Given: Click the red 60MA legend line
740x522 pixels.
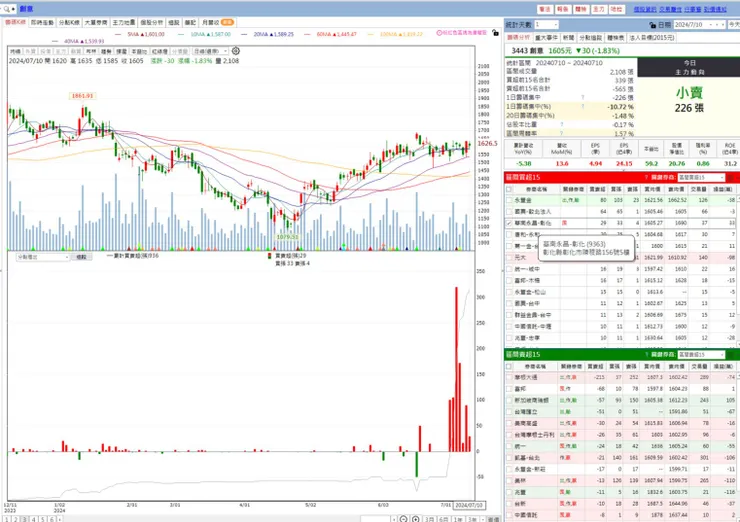Looking at the screenshot, I should (x=308, y=34).
